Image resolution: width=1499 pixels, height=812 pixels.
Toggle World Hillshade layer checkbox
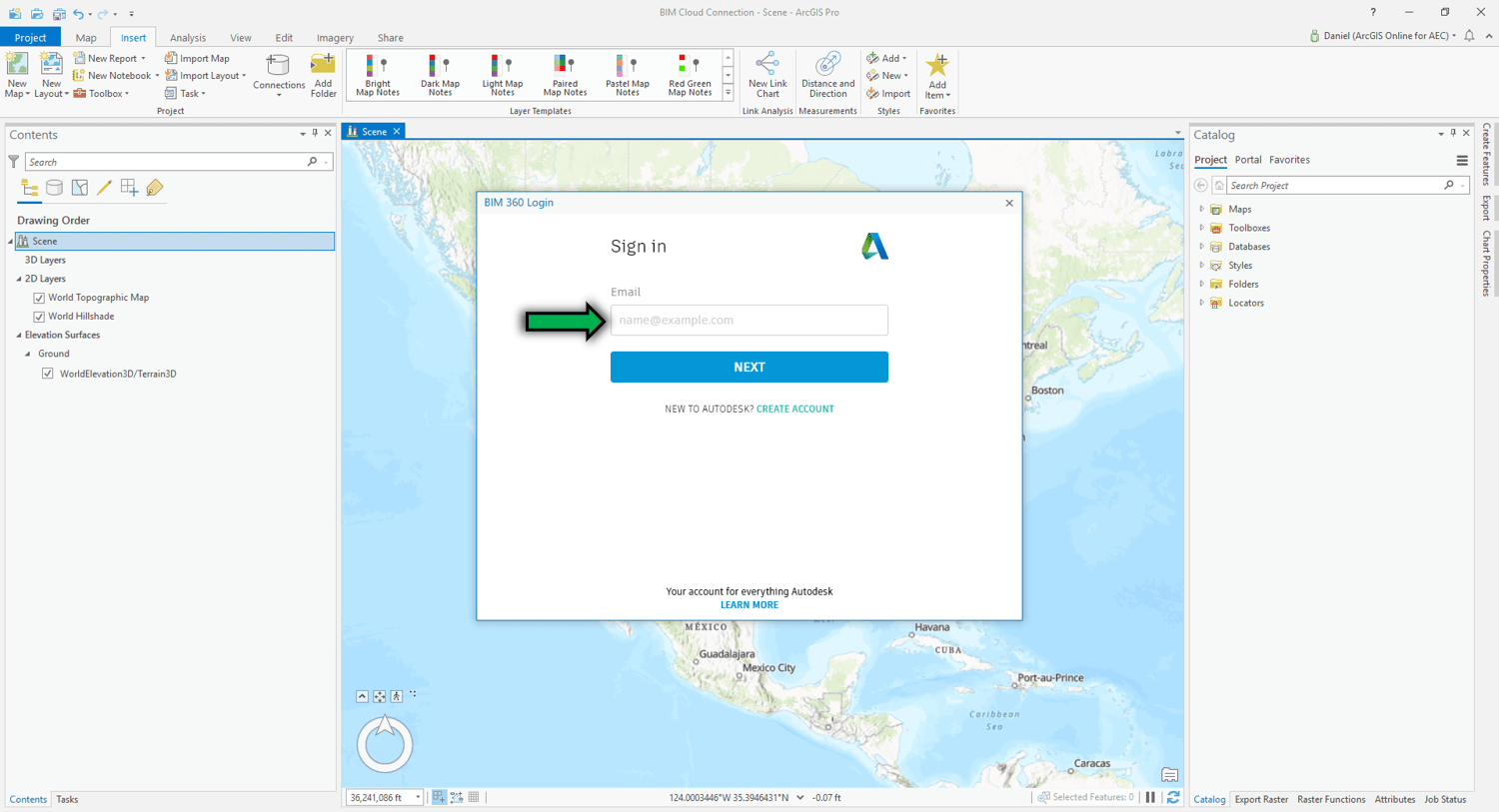(x=39, y=317)
